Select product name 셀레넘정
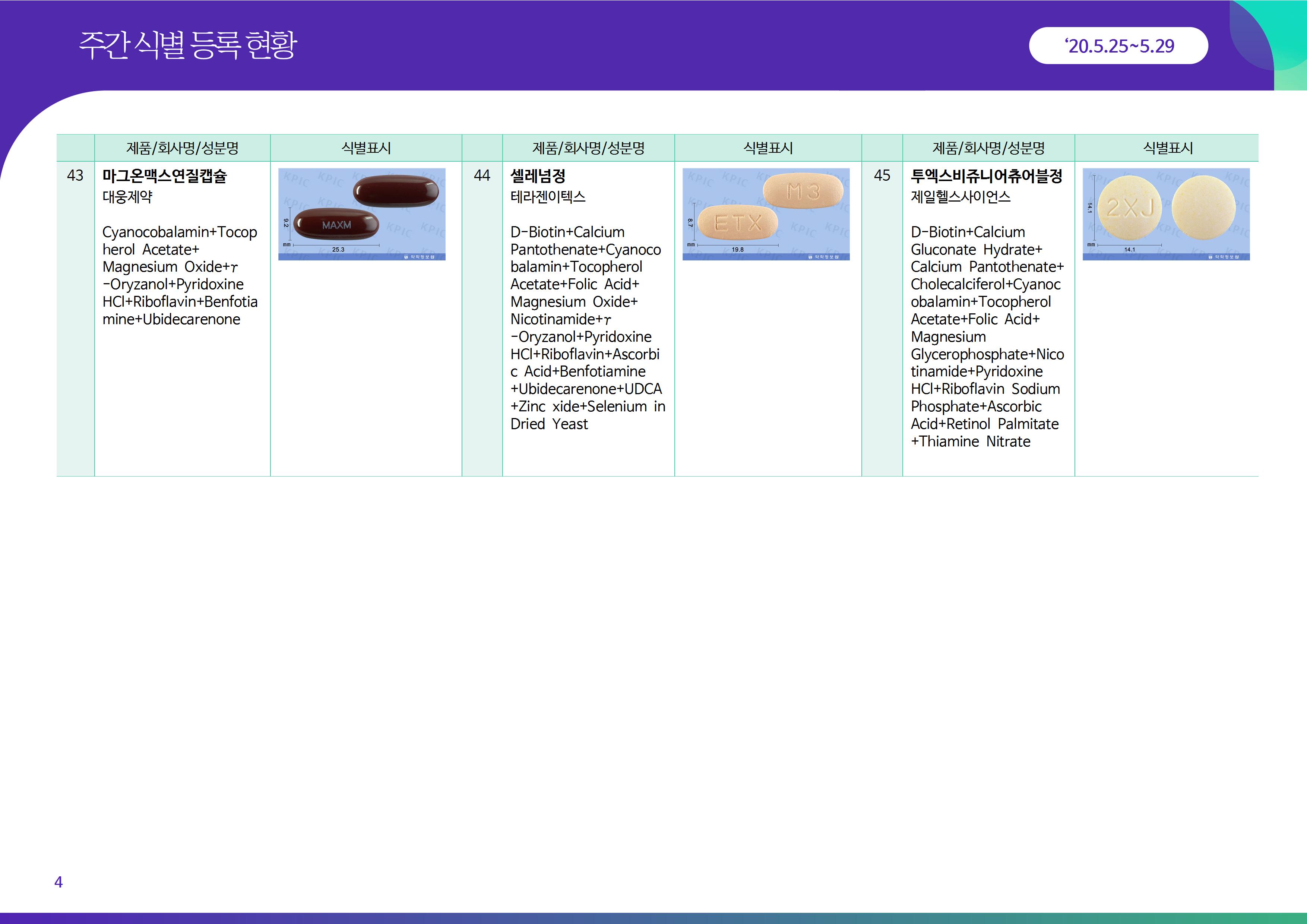1307x924 pixels. (x=537, y=176)
